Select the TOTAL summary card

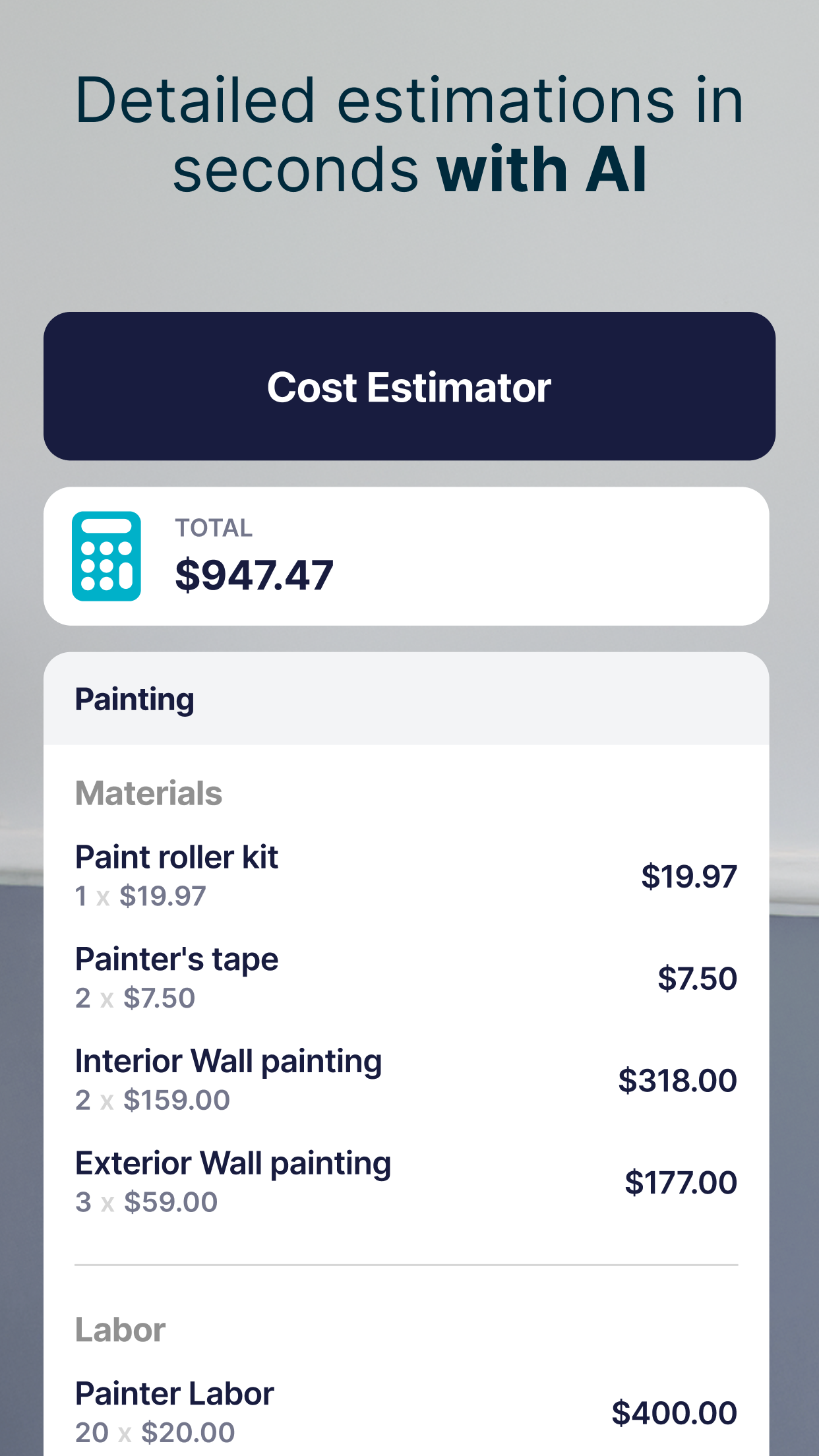click(x=409, y=554)
